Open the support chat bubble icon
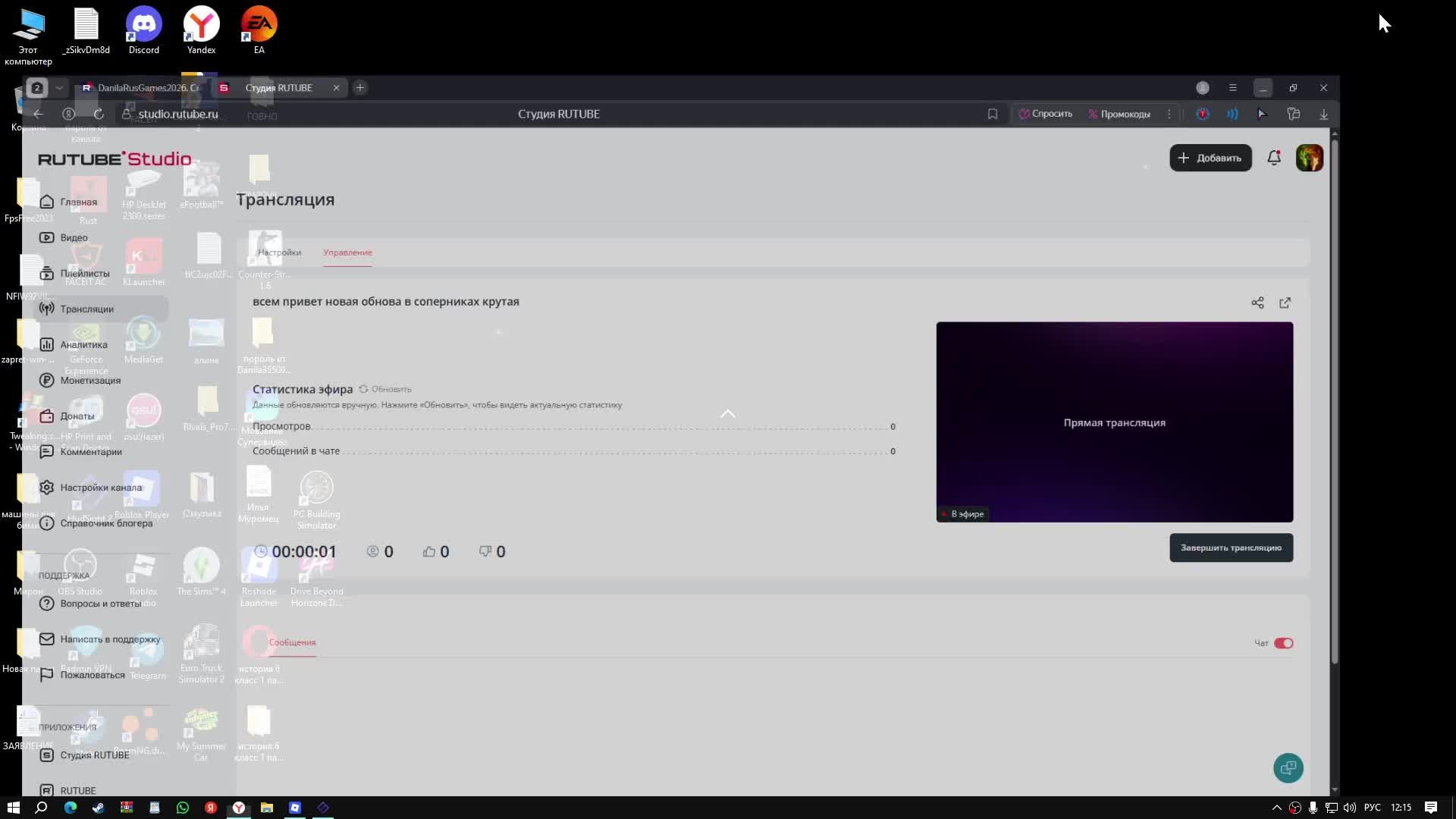 [1288, 768]
